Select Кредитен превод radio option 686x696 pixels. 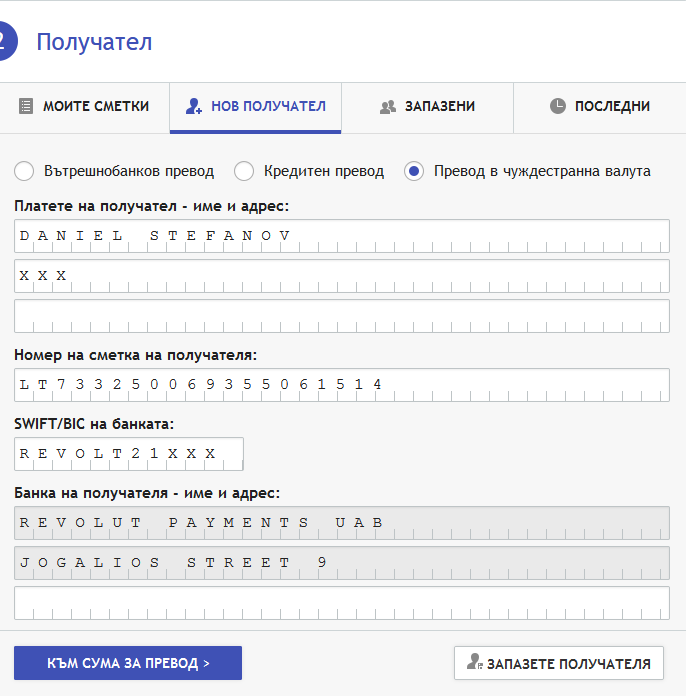point(244,171)
